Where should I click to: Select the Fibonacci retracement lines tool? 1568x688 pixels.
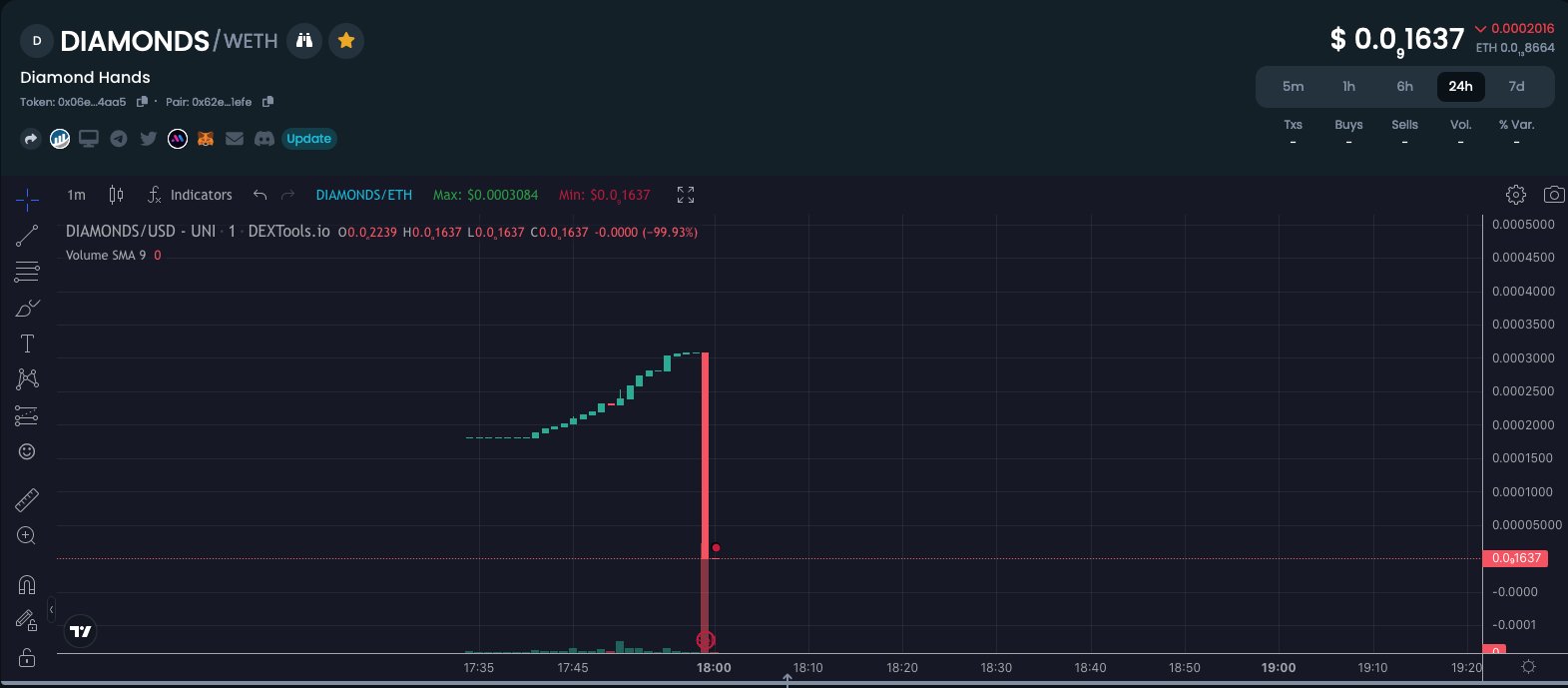[x=27, y=272]
